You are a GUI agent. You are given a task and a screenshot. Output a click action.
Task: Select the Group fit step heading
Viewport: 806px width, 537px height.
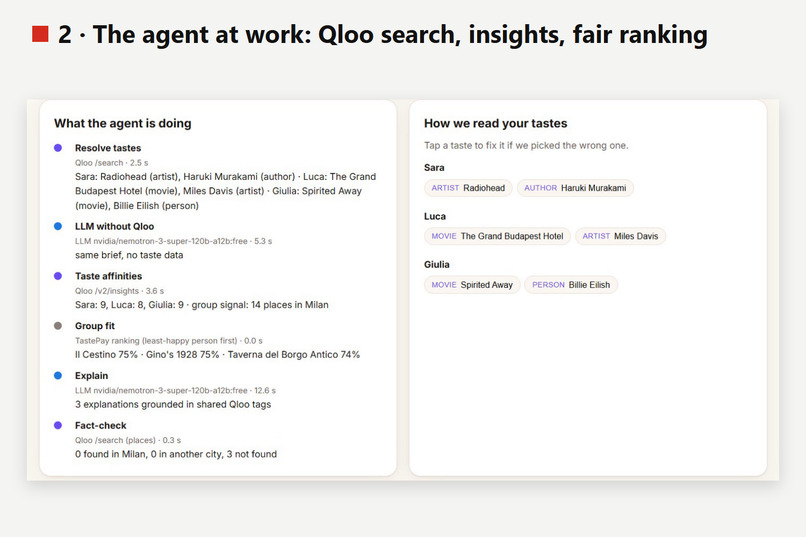pyautogui.click(x=95, y=326)
